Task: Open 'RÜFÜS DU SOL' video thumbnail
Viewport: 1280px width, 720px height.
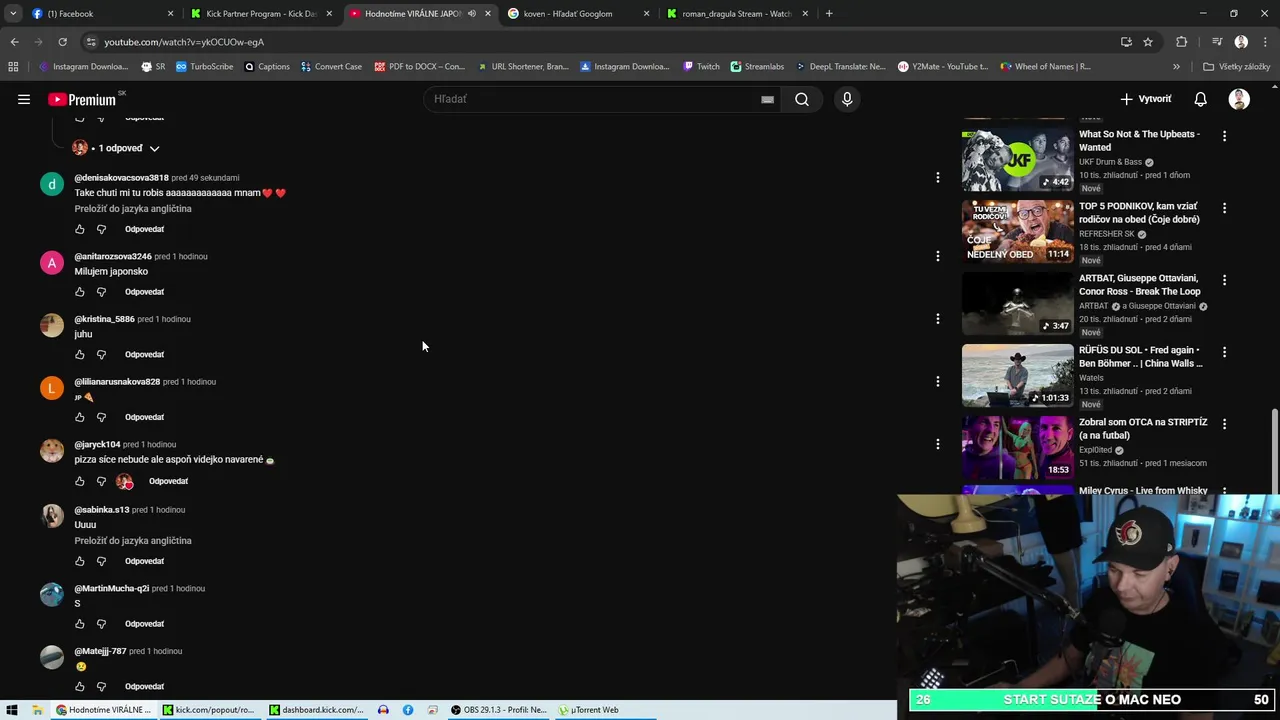Action: click(1017, 375)
